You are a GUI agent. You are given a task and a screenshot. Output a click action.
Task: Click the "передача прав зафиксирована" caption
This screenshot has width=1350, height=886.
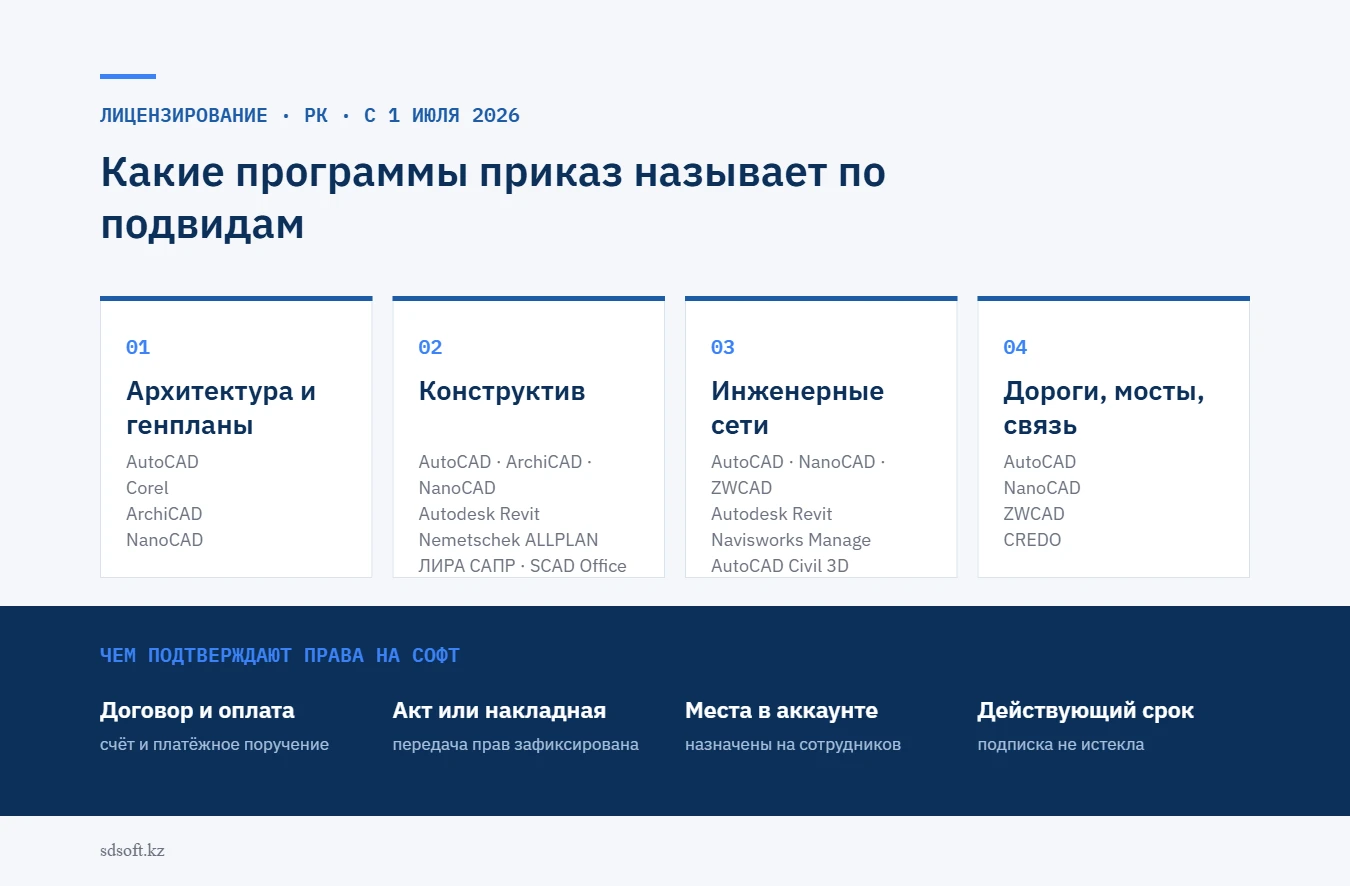[515, 745]
